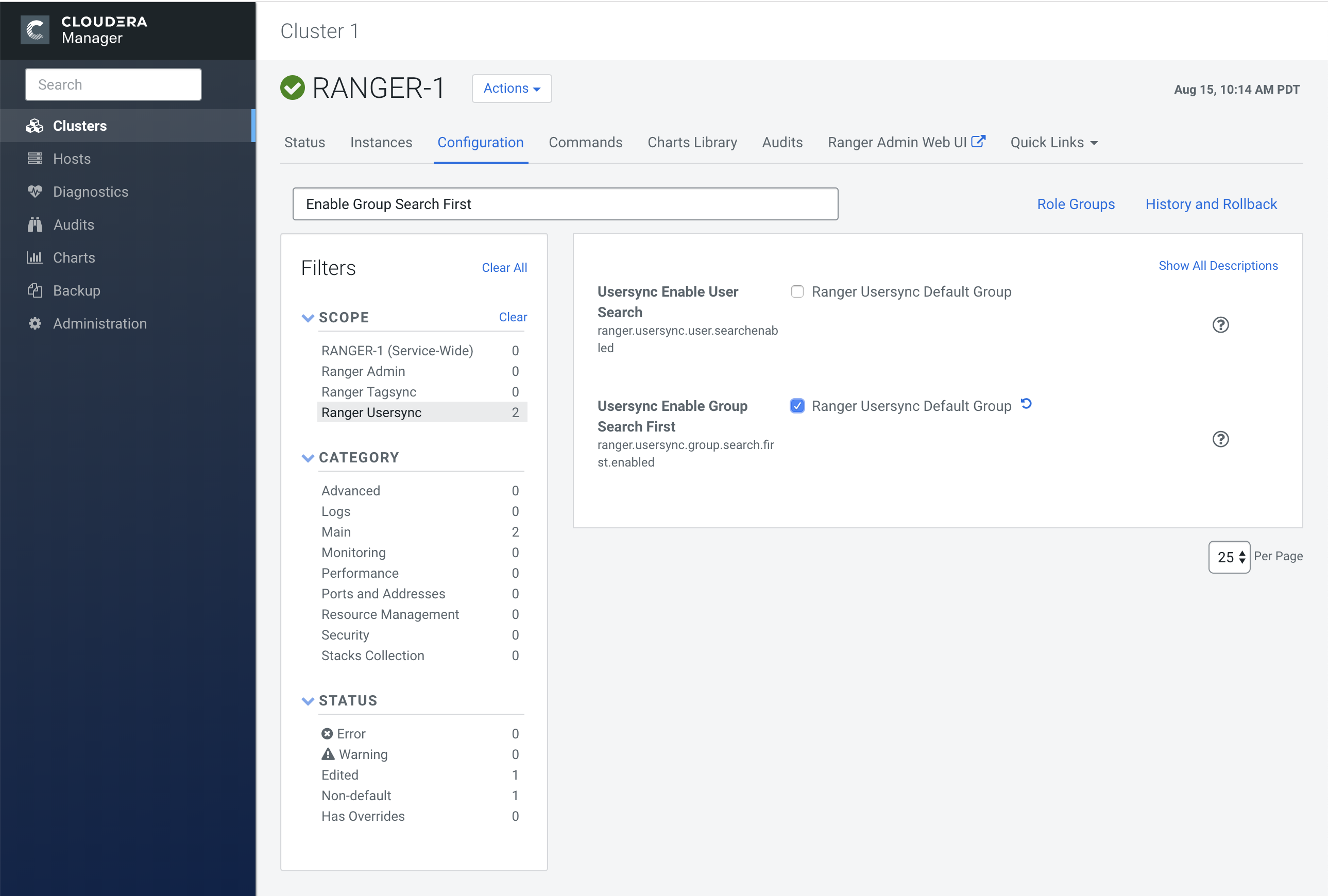This screenshot has width=1328, height=896.
Task: Uncheck Usersync Enable Group Search First checkbox
Action: 796,406
